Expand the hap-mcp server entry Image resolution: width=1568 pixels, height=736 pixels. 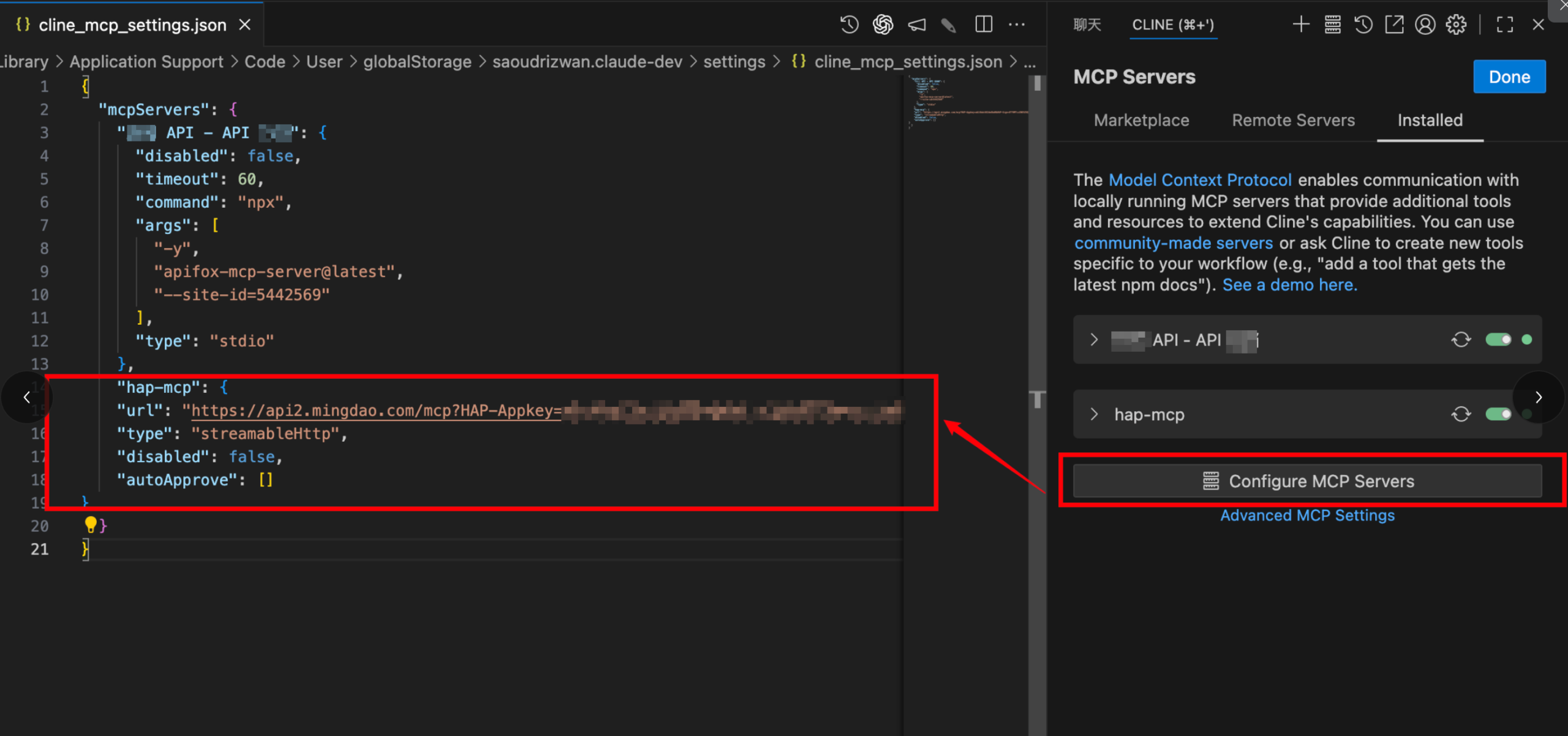coord(1095,414)
